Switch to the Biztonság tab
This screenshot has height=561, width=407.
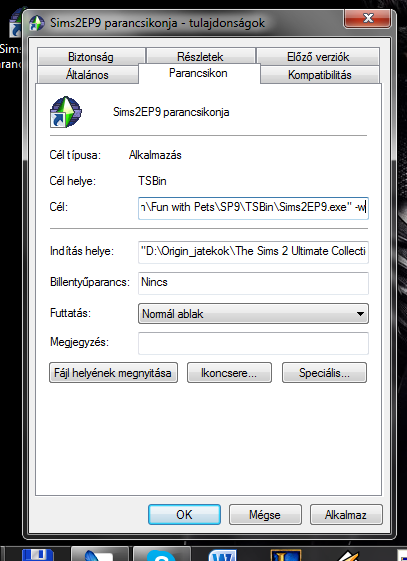(x=91, y=57)
